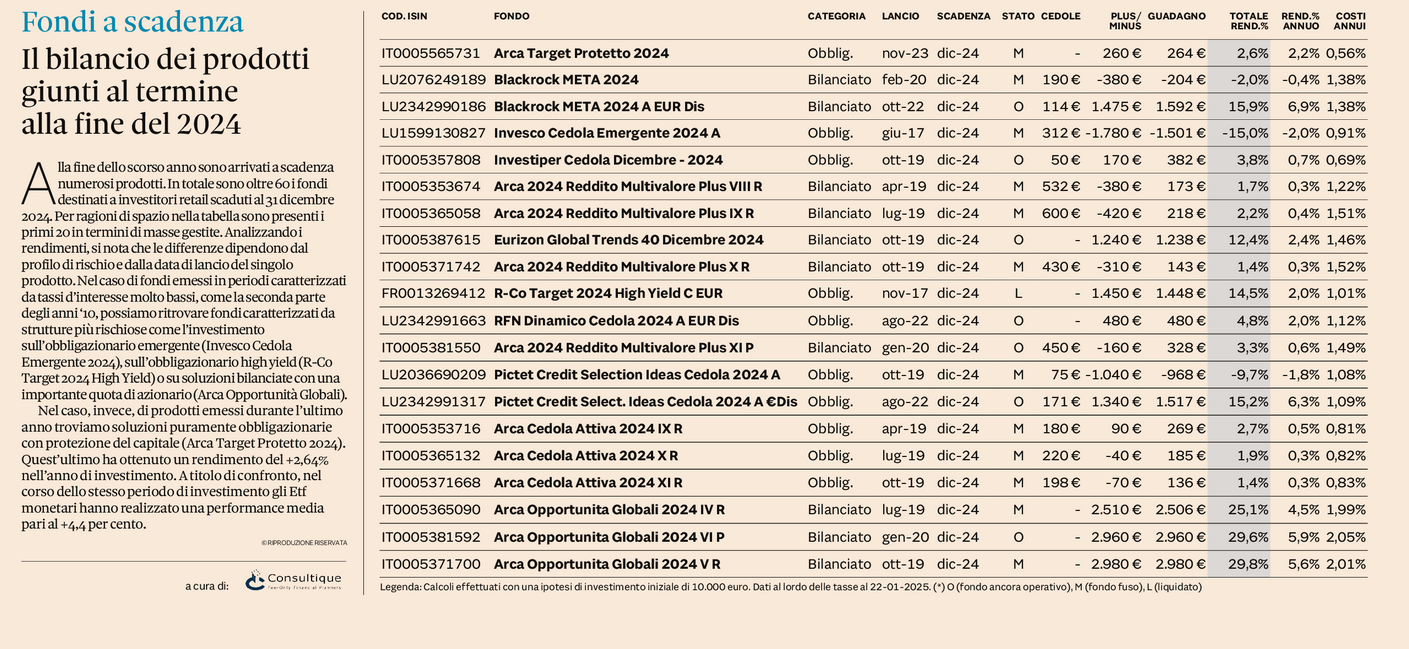The image size is (1409, 649).
Task: Click the Legenda footnote text
Action: click(791, 587)
